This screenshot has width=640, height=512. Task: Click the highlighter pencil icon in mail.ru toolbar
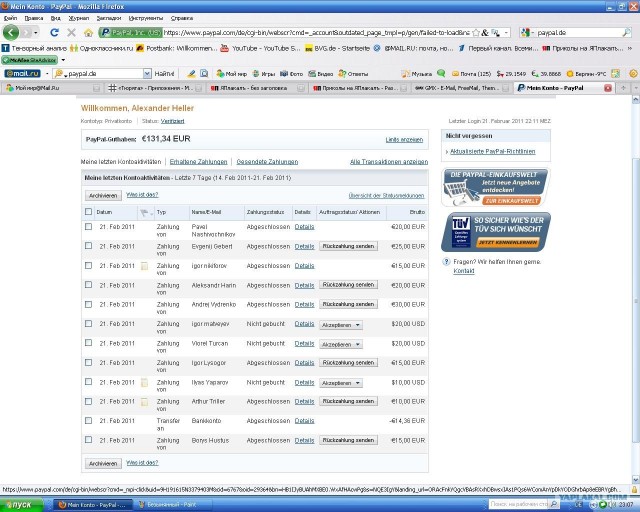point(191,73)
